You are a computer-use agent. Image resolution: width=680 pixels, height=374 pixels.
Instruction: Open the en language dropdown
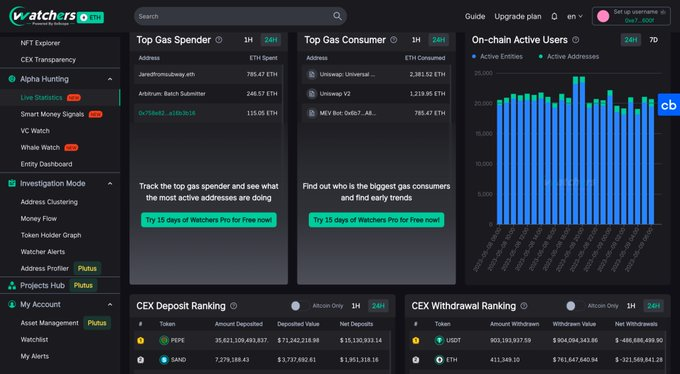click(575, 16)
